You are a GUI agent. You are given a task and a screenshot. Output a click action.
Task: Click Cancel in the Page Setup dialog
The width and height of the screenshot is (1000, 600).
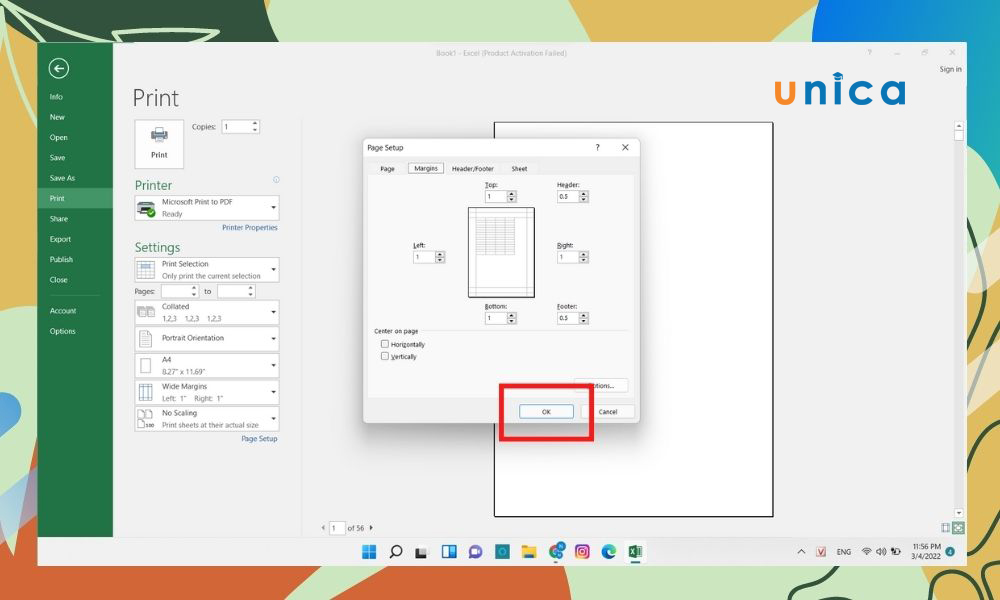pyautogui.click(x=608, y=412)
